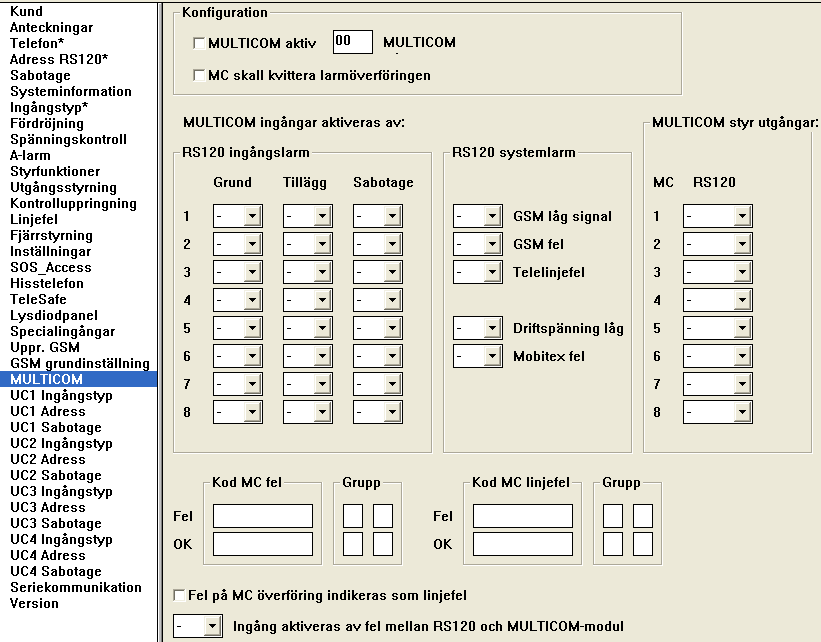Open the Mobitex fel dropdown
The image size is (821, 642).
(x=478, y=356)
